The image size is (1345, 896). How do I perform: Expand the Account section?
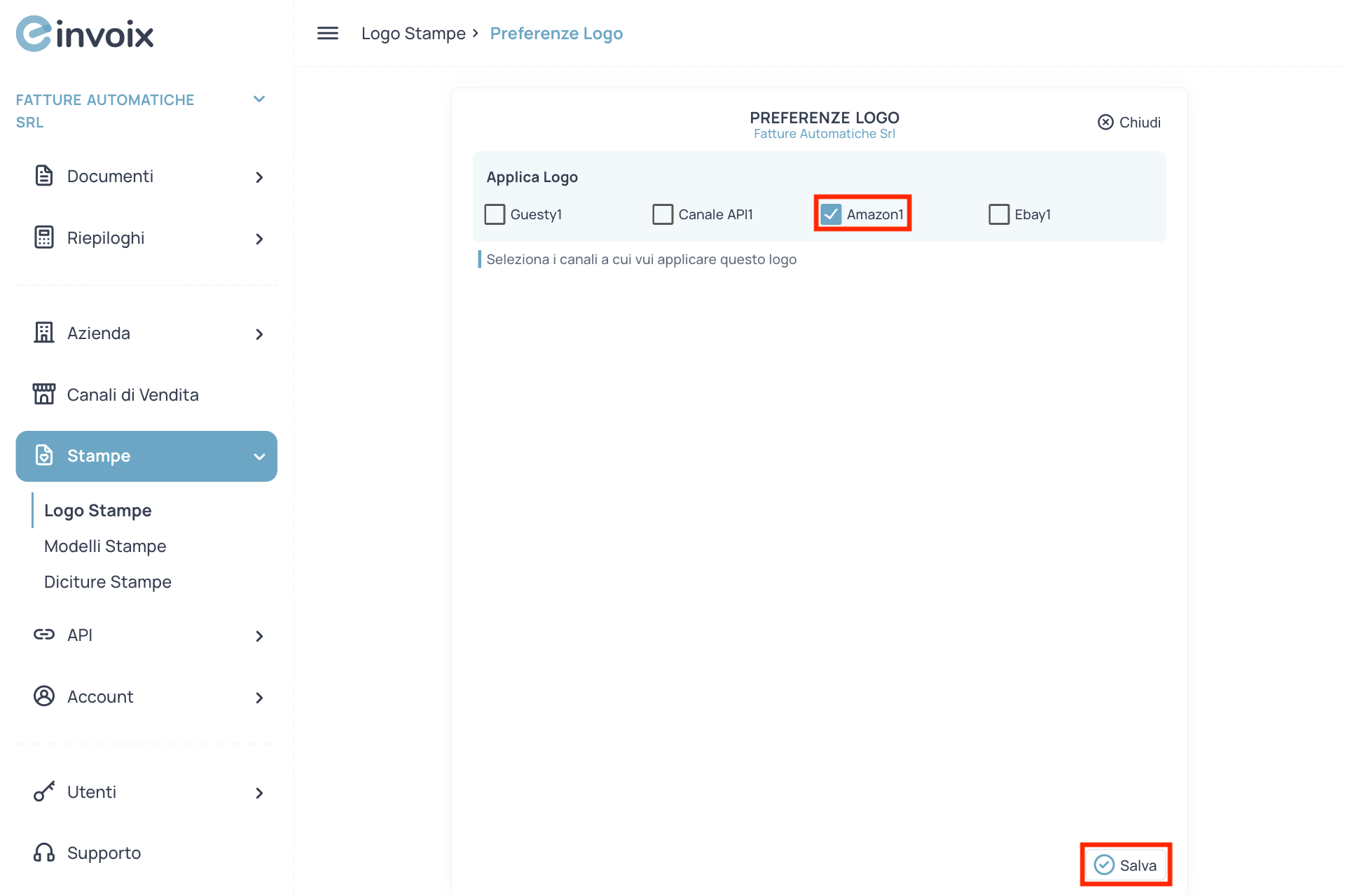tap(259, 697)
